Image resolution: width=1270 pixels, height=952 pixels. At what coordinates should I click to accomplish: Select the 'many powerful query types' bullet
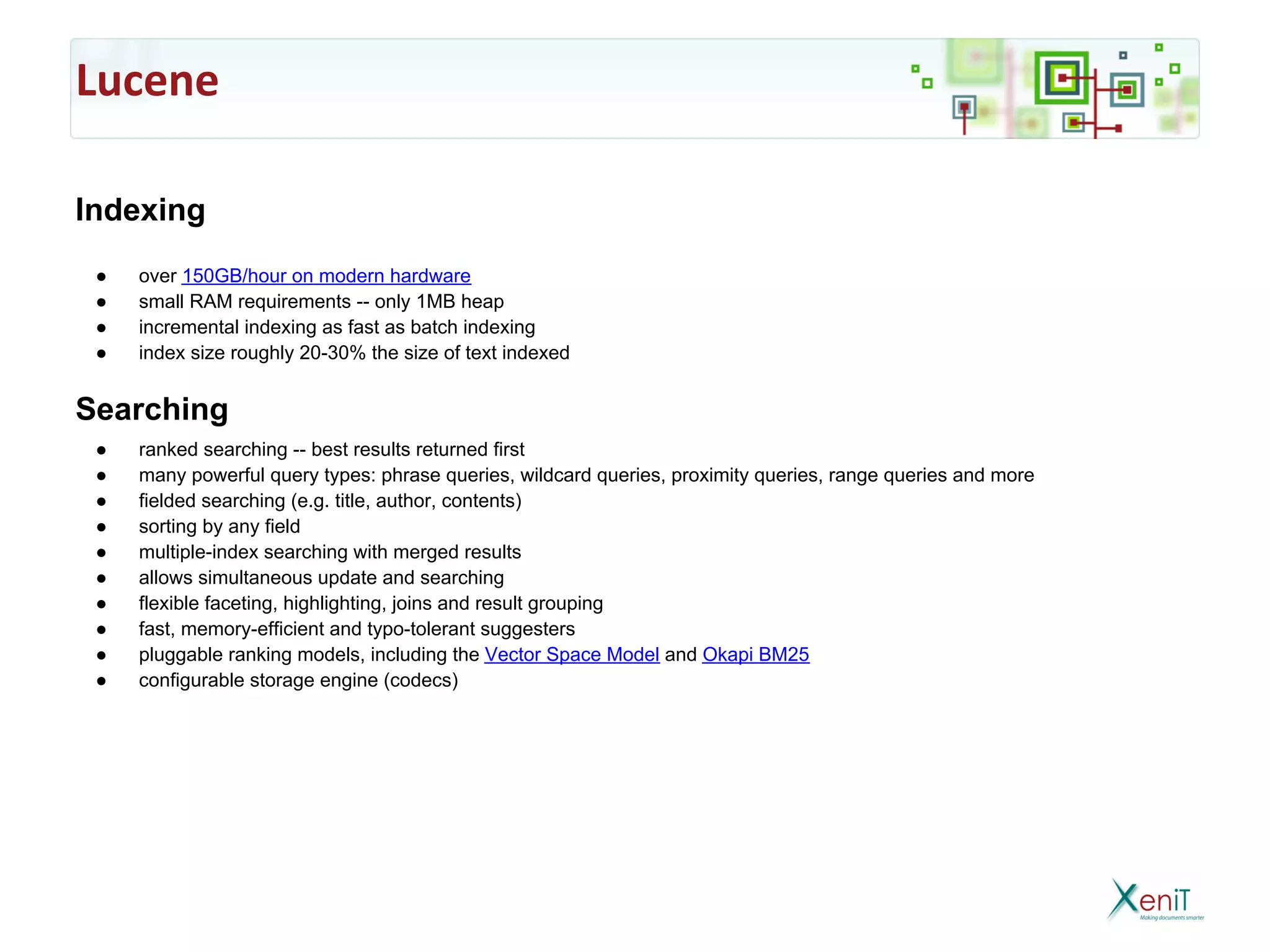pyautogui.click(x=586, y=475)
